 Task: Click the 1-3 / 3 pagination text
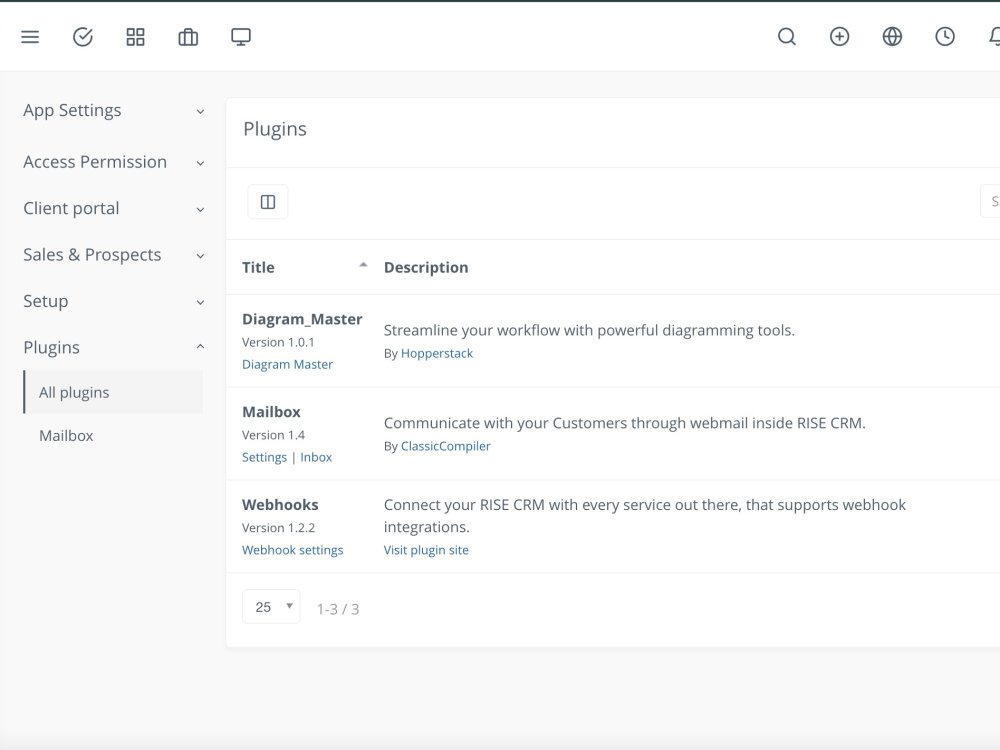pyautogui.click(x=338, y=609)
